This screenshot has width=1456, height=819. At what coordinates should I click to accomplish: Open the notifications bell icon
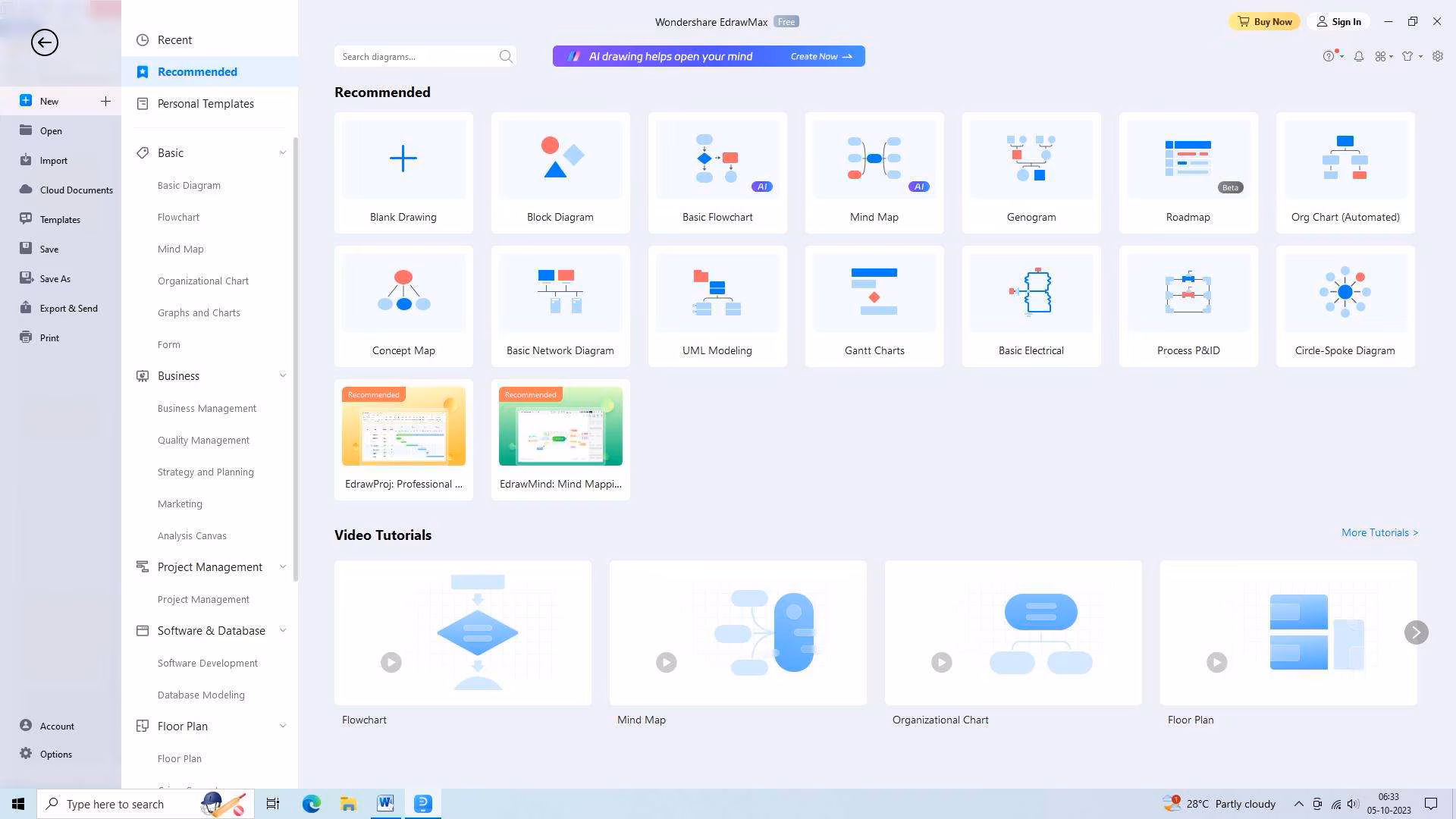1359,56
